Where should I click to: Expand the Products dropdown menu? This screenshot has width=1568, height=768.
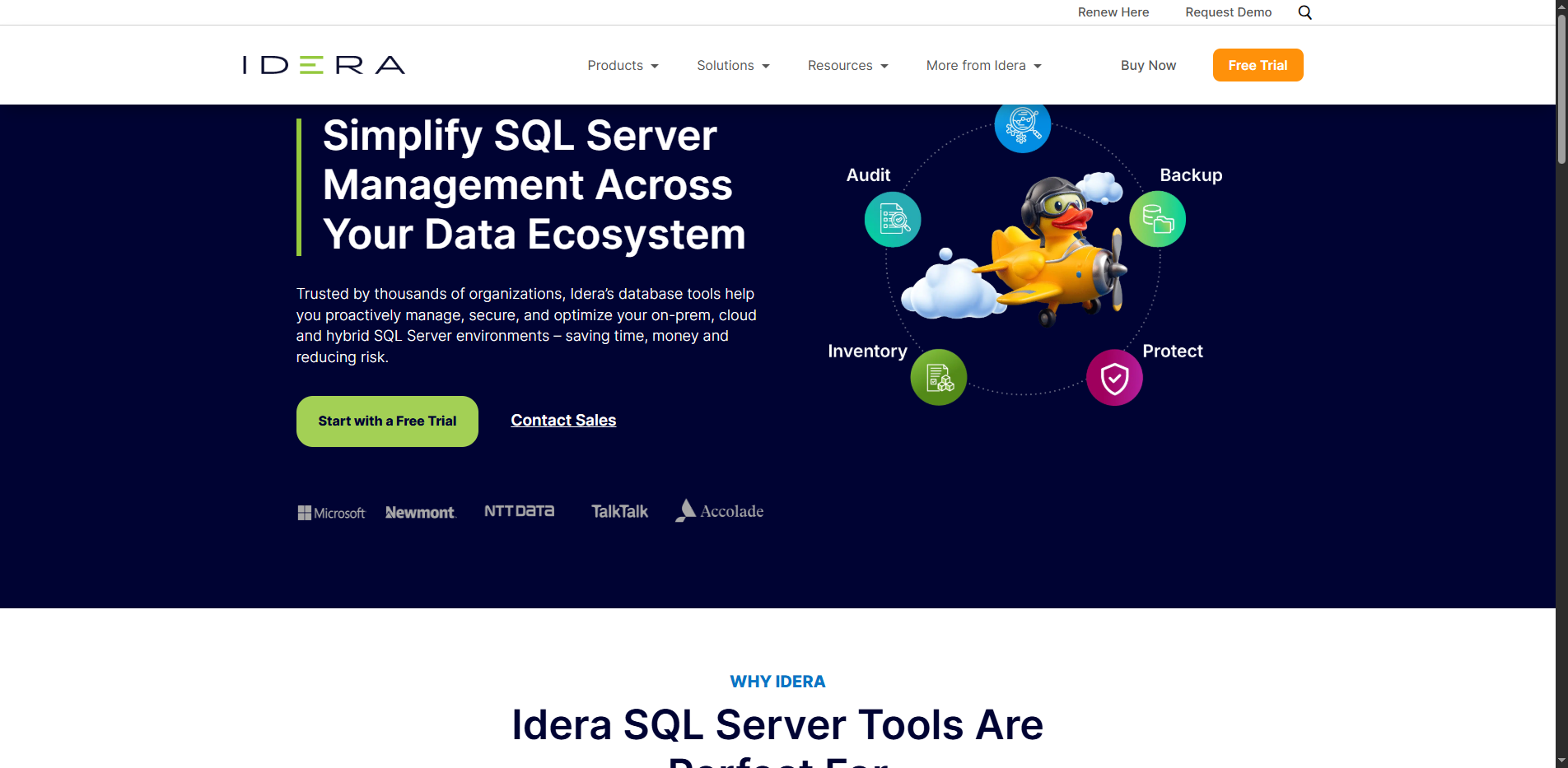point(623,65)
